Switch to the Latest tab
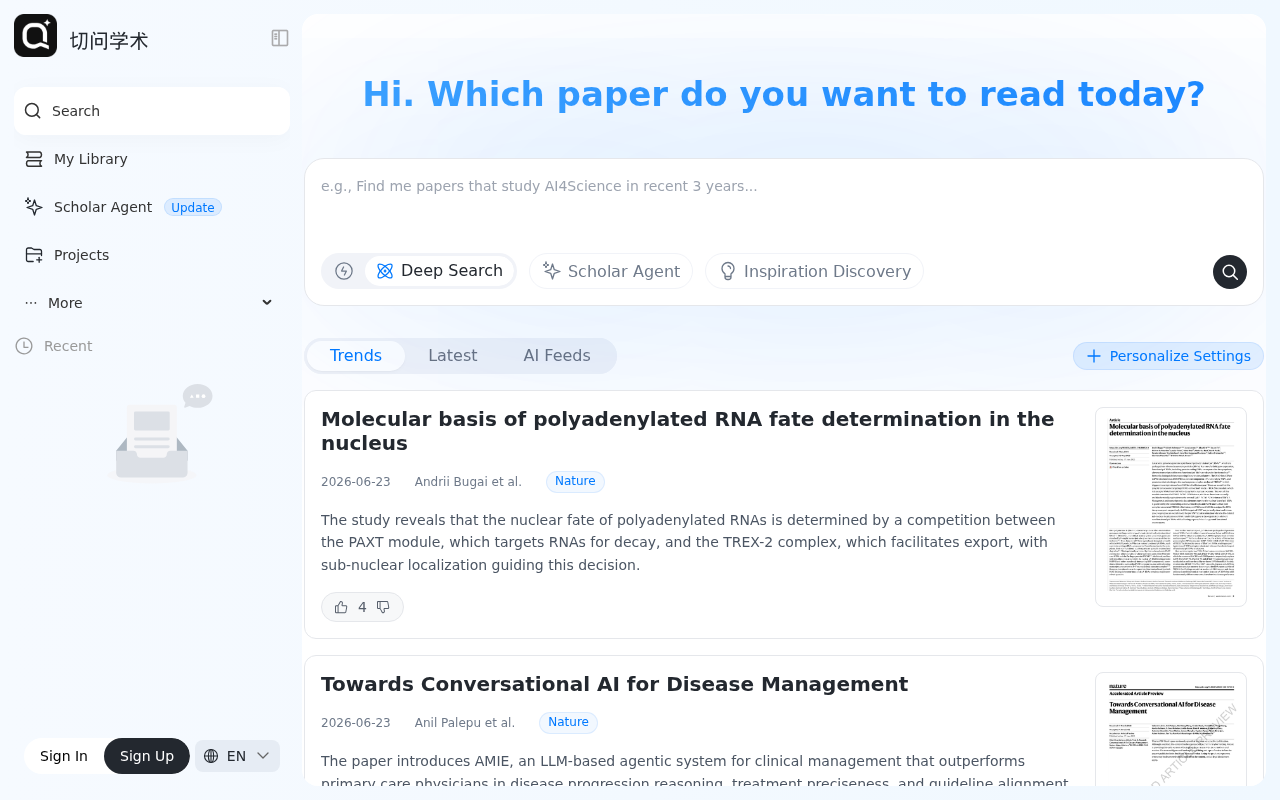1280x800 pixels. (452, 356)
